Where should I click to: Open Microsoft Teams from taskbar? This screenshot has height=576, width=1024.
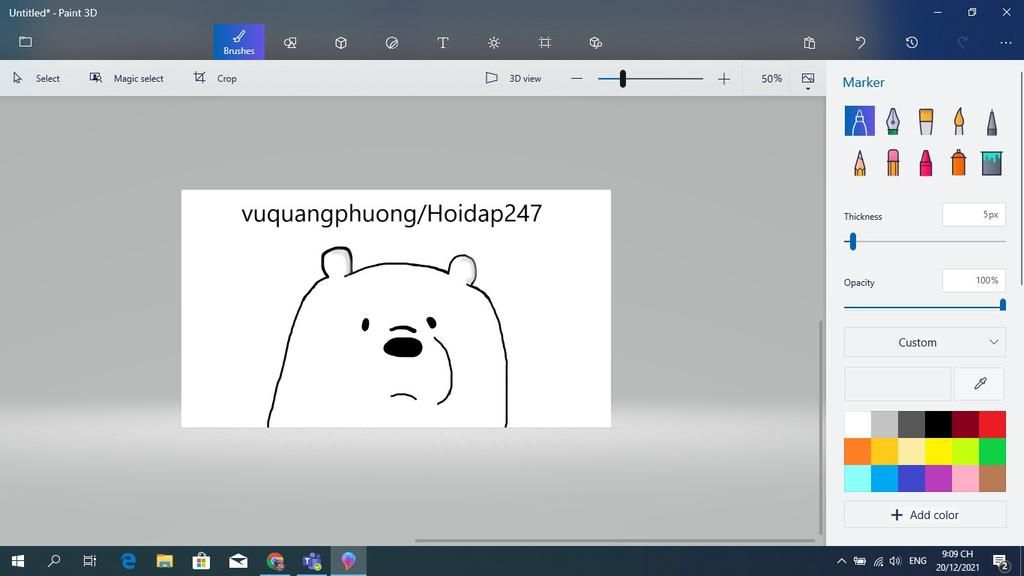click(312, 561)
